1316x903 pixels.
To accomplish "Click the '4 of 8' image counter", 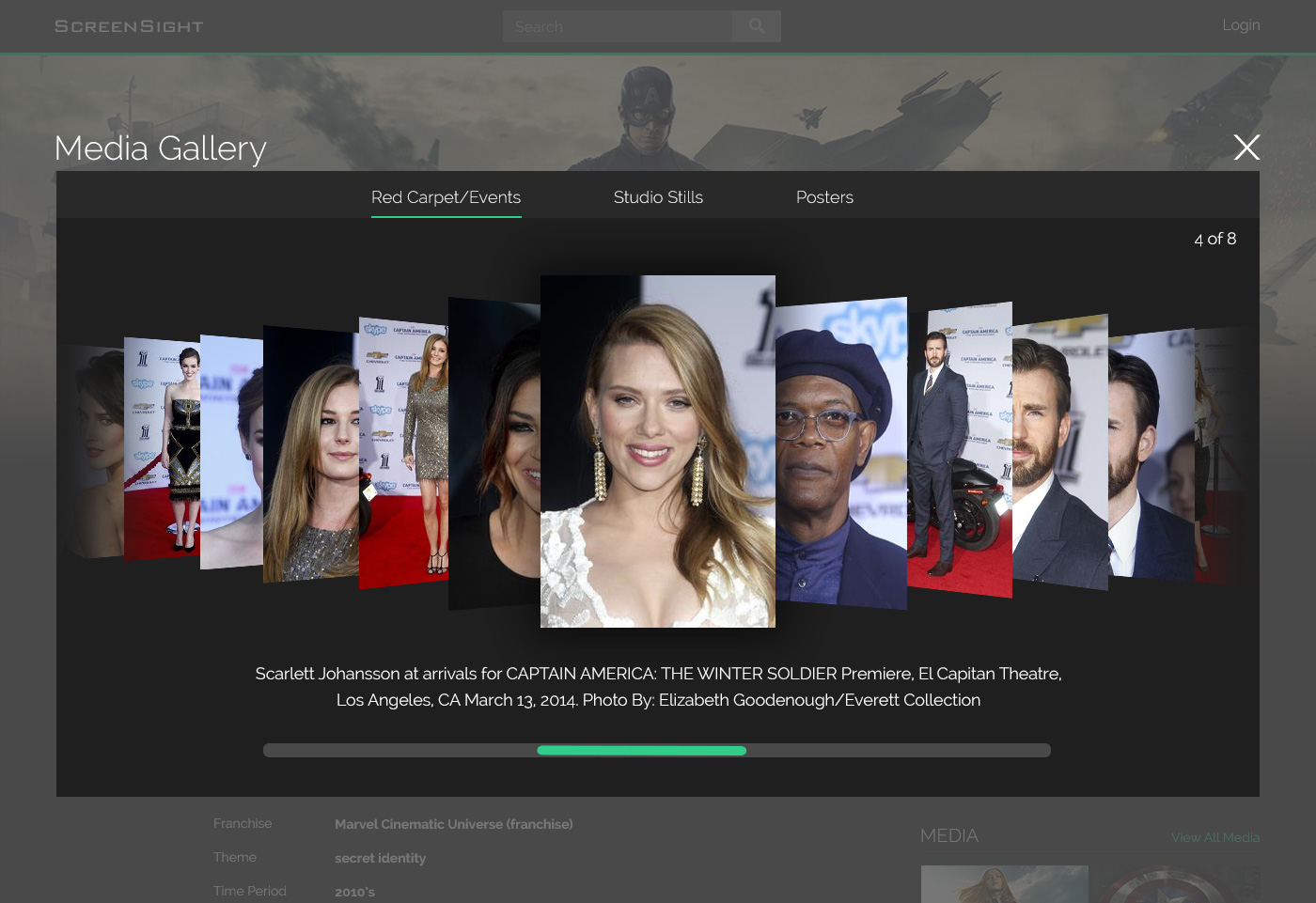I will [1215, 239].
